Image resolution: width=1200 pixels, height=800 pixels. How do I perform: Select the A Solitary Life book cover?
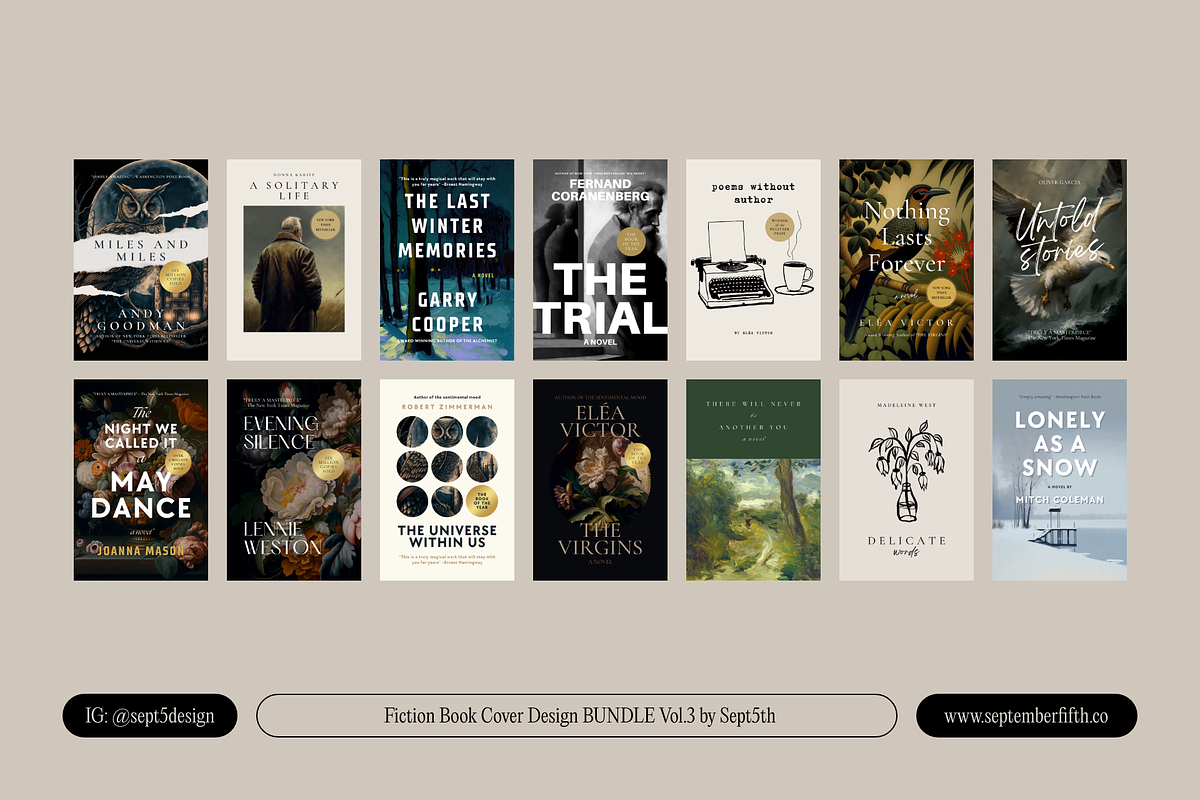click(294, 260)
